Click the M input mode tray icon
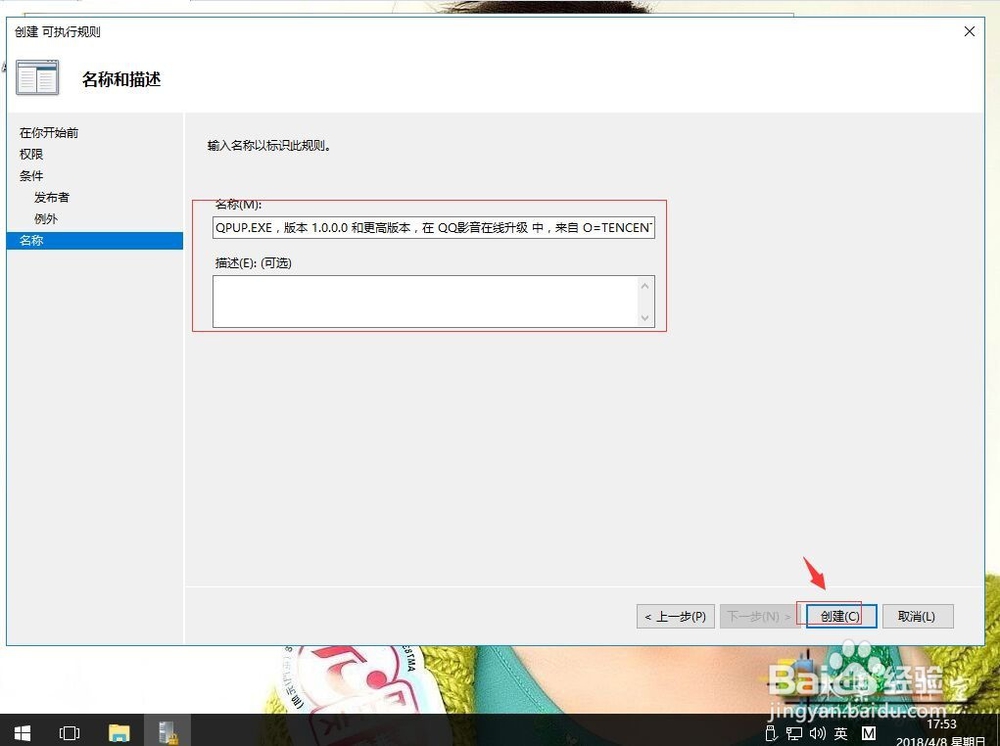The height and width of the screenshot is (746, 1000). [868, 733]
